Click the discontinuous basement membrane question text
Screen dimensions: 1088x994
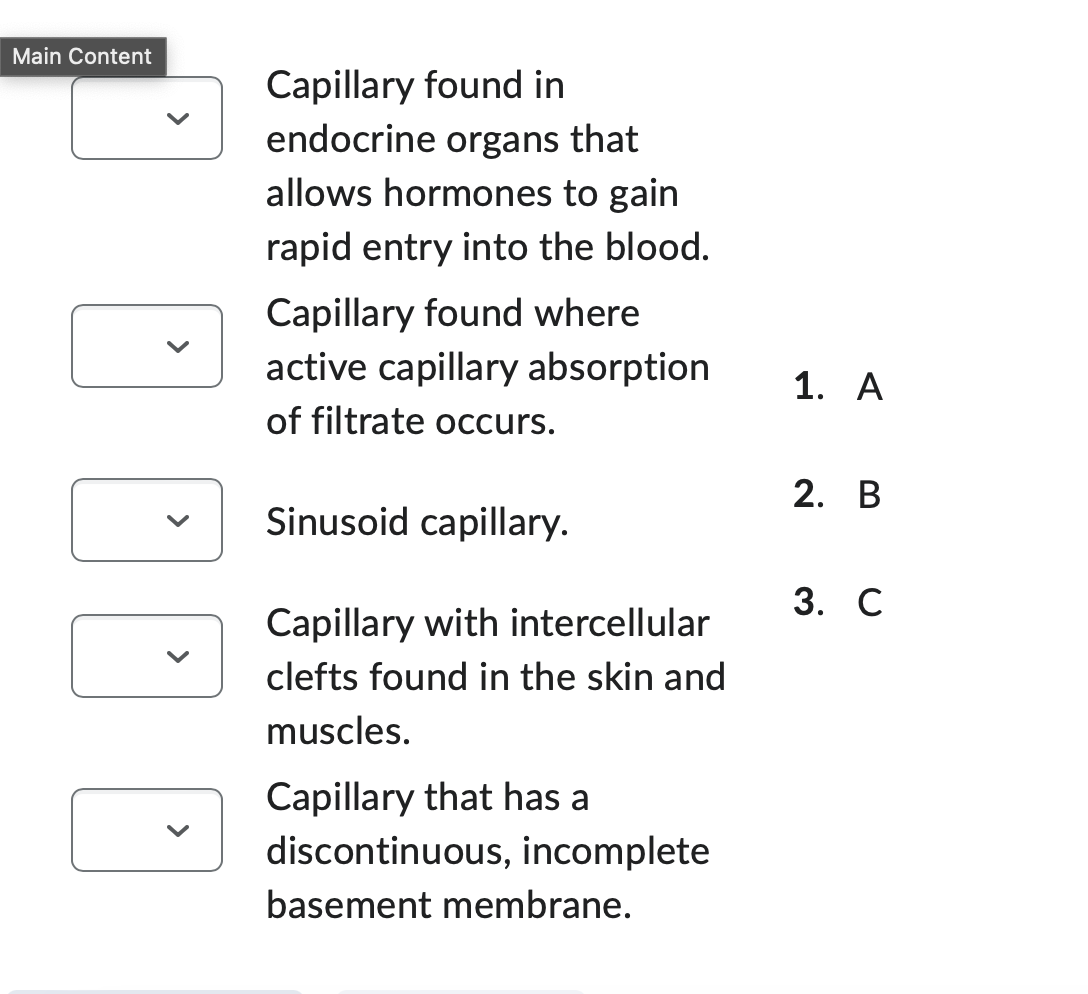tap(487, 851)
